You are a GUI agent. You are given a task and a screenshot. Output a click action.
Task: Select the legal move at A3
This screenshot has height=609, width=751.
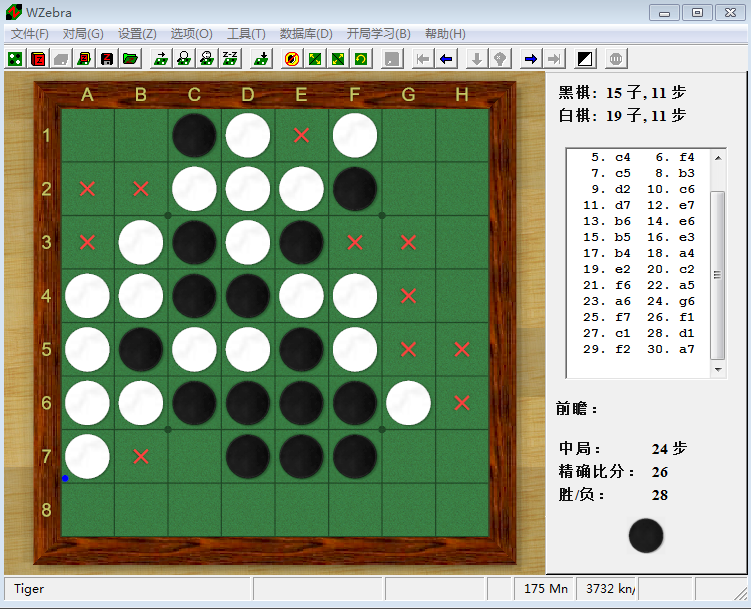tap(87, 243)
